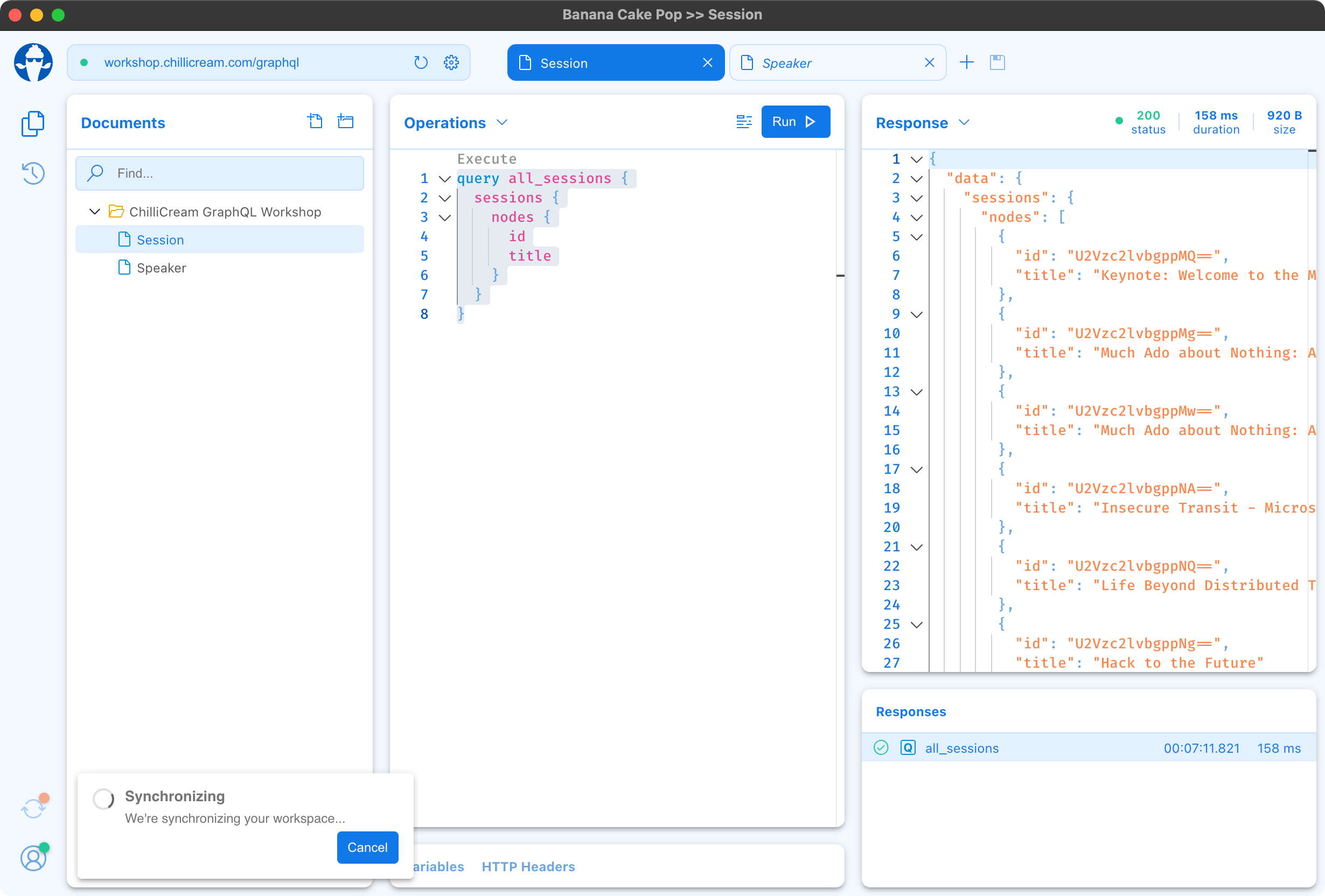Click the reload schema icon
Screen dimensions: 1325x896
(x=421, y=62)
